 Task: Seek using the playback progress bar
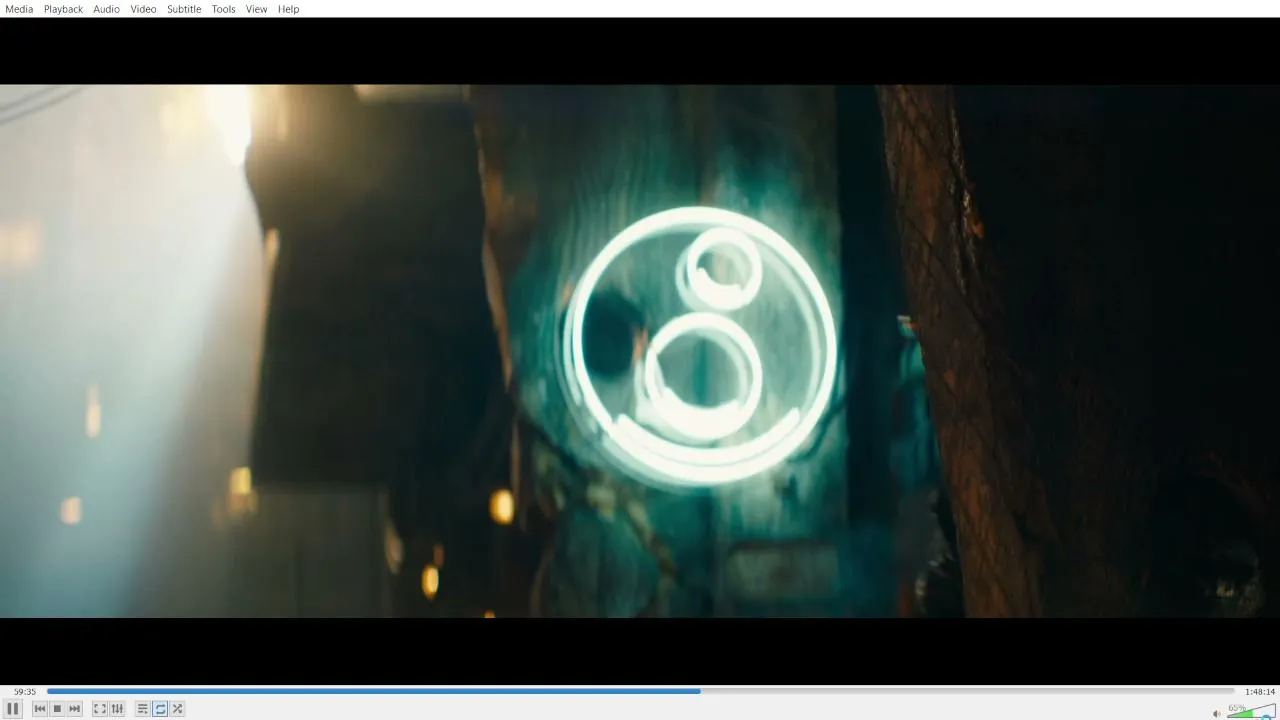pyautogui.click(x=640, y=691)
